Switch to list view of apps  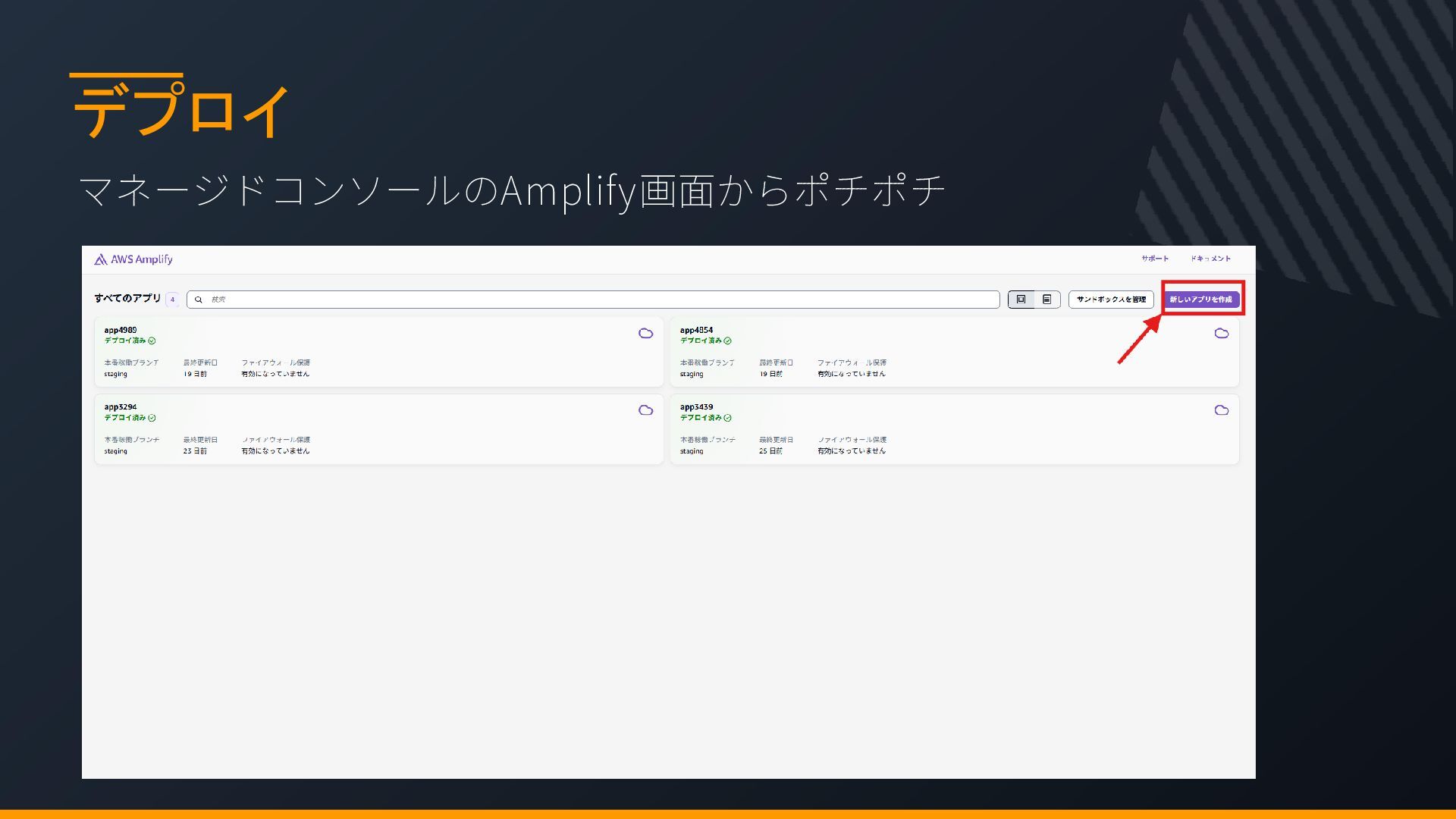[x=1046, y=300]
